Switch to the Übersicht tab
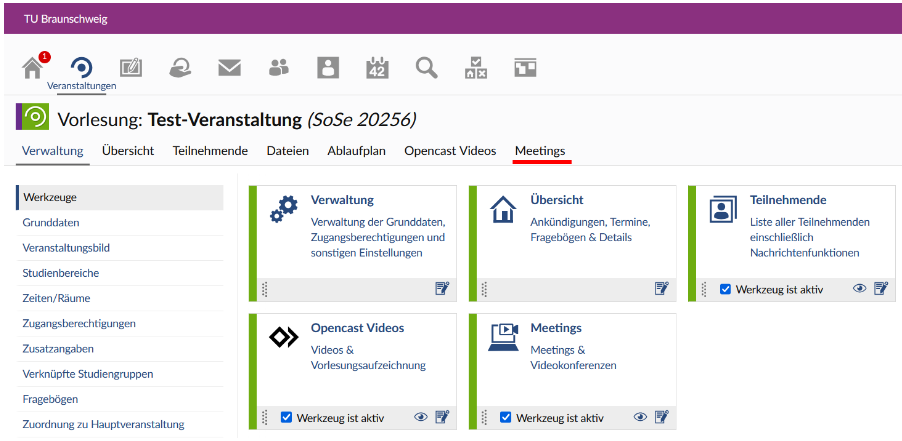Viewport: 902px width, 441px height. click(128, 151)
